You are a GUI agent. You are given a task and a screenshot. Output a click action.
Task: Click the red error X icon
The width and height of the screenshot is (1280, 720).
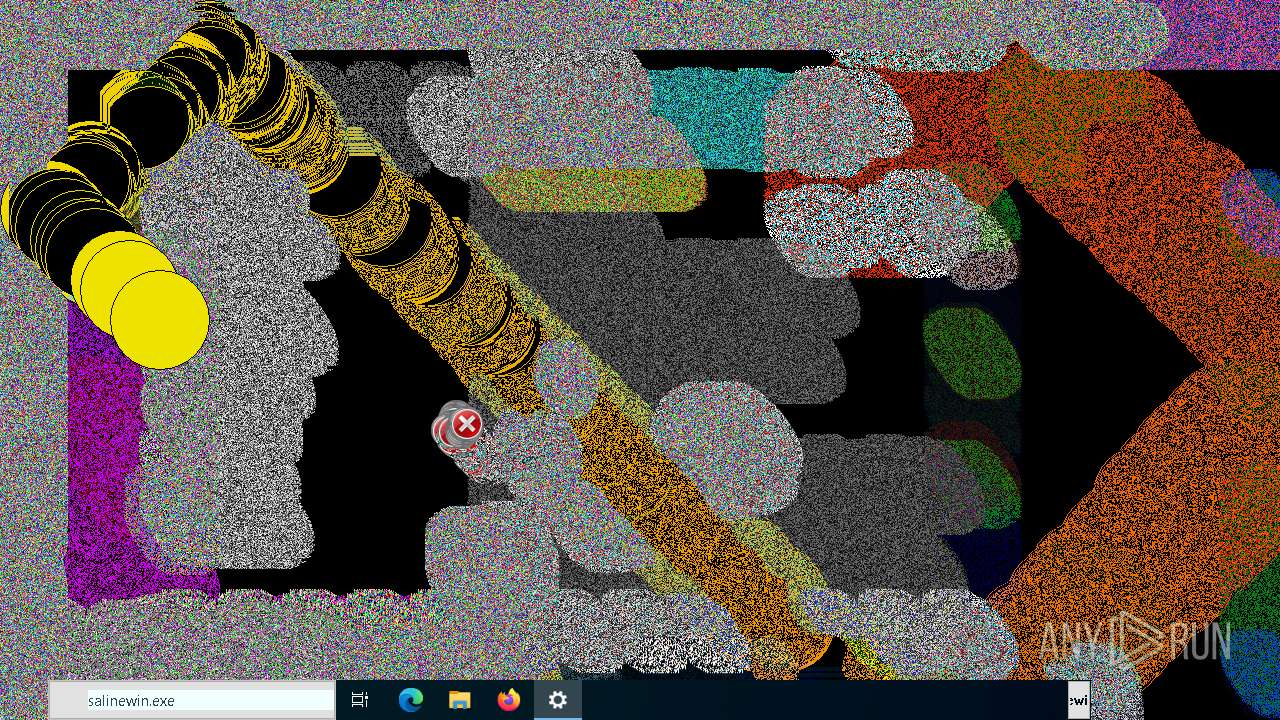click(x=466, y=425)
